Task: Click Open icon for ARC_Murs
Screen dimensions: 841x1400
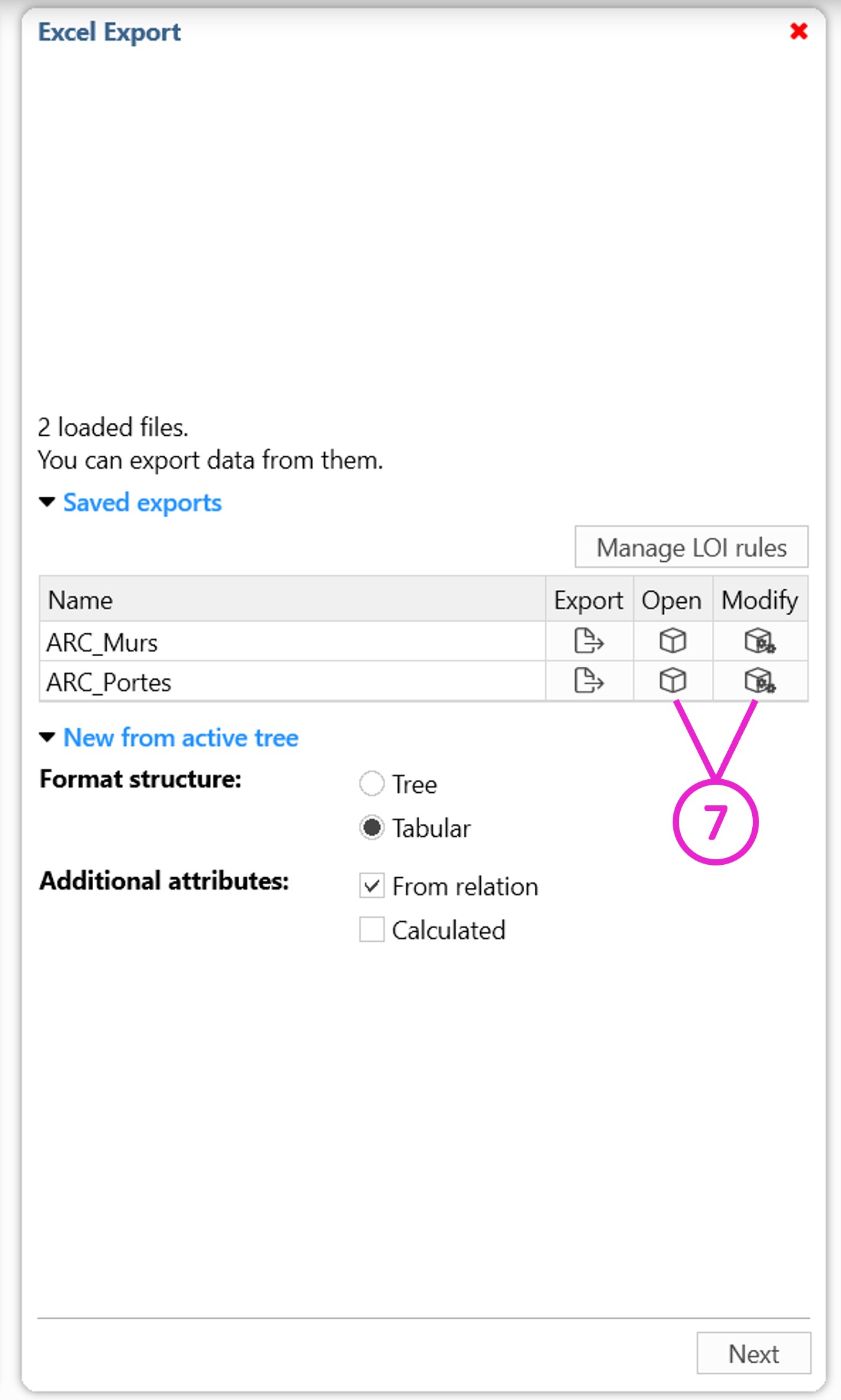Action: 673,641
